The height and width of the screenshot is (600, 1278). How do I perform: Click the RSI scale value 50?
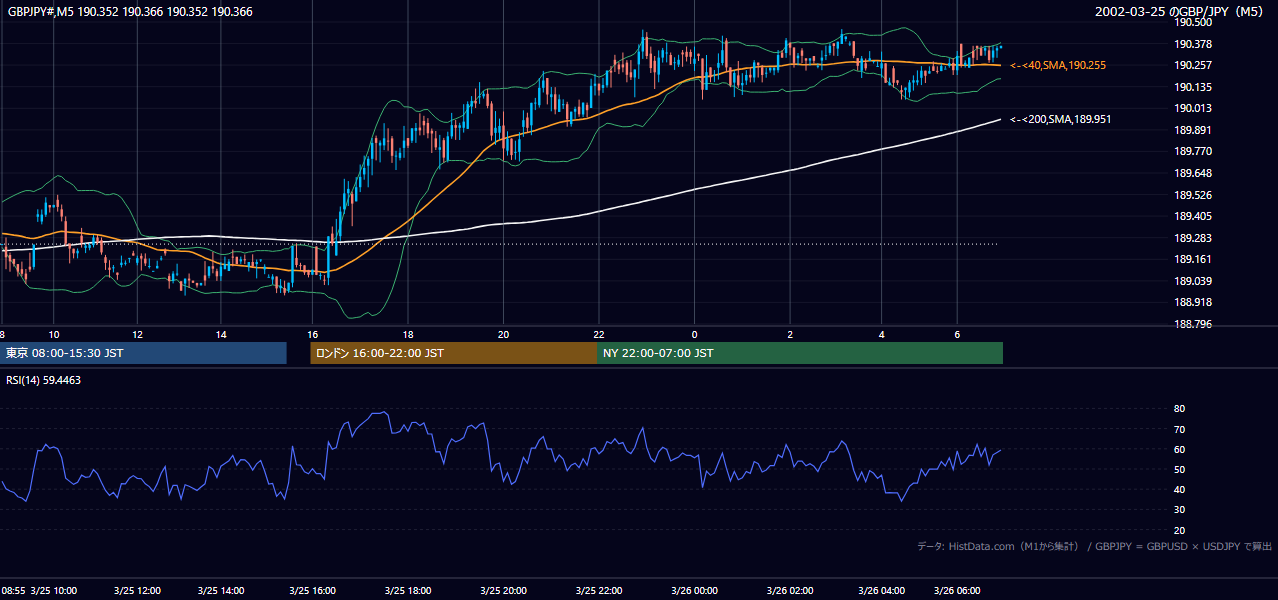pyautogui.click(x=1179, y=469)
